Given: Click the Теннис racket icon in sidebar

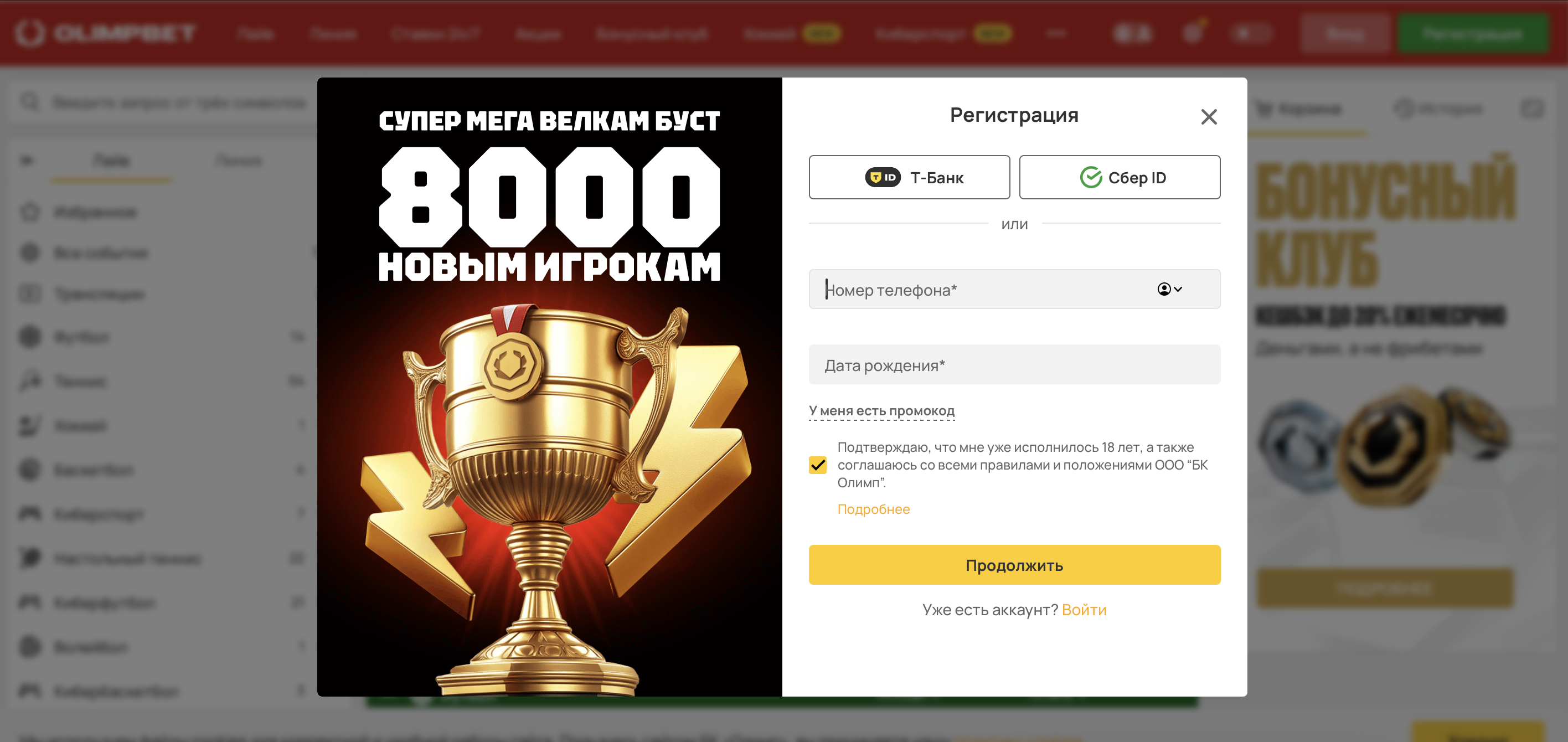Looking at the screenshot, I should [x=30, y=381].
